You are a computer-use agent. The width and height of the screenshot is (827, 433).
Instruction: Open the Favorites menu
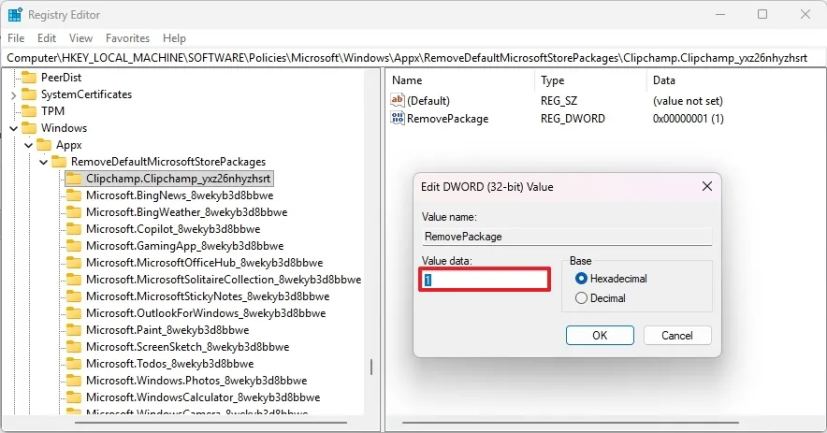click(127, 38)
